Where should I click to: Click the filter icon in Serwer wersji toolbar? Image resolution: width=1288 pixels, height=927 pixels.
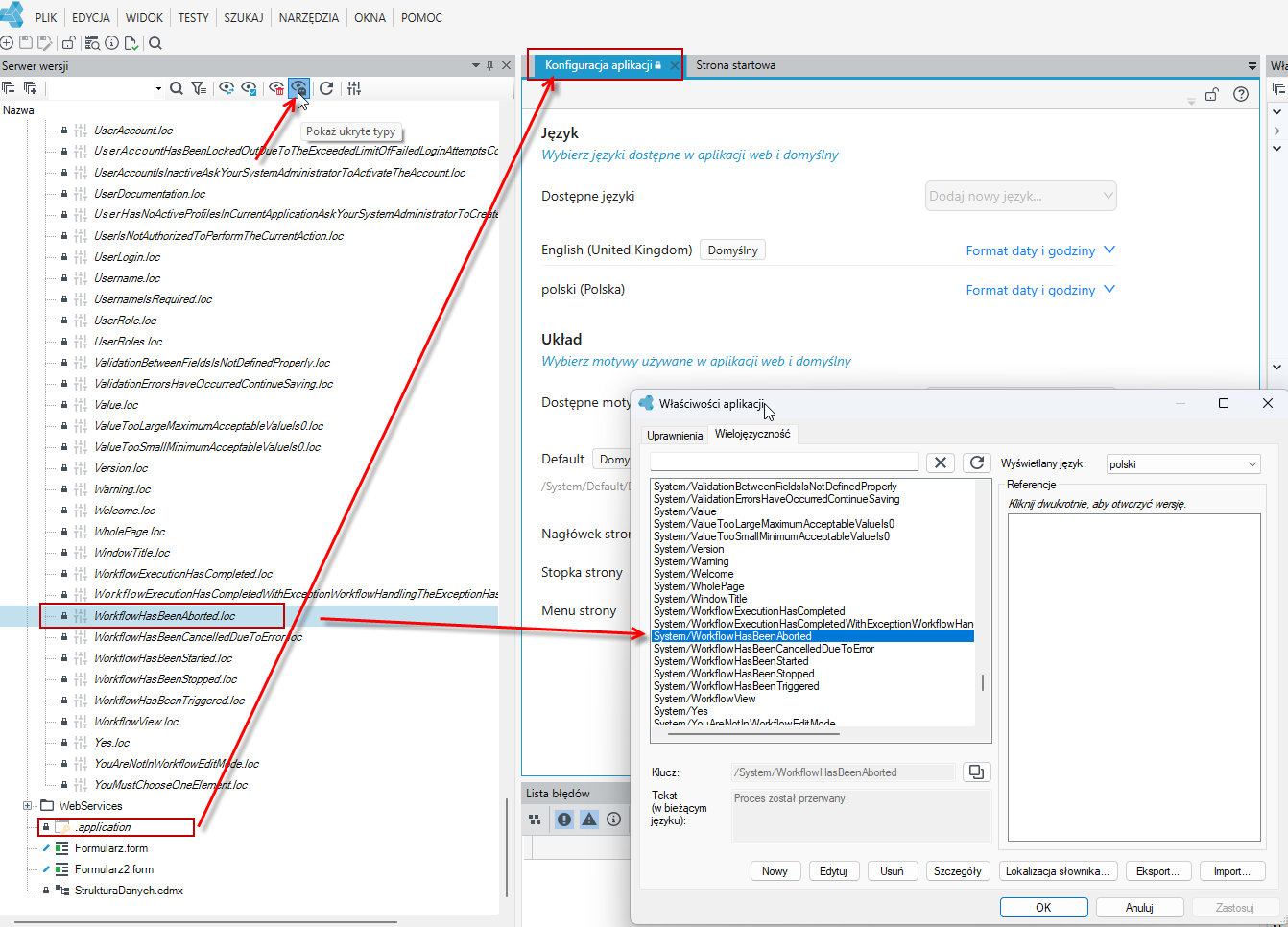(199, 88)
